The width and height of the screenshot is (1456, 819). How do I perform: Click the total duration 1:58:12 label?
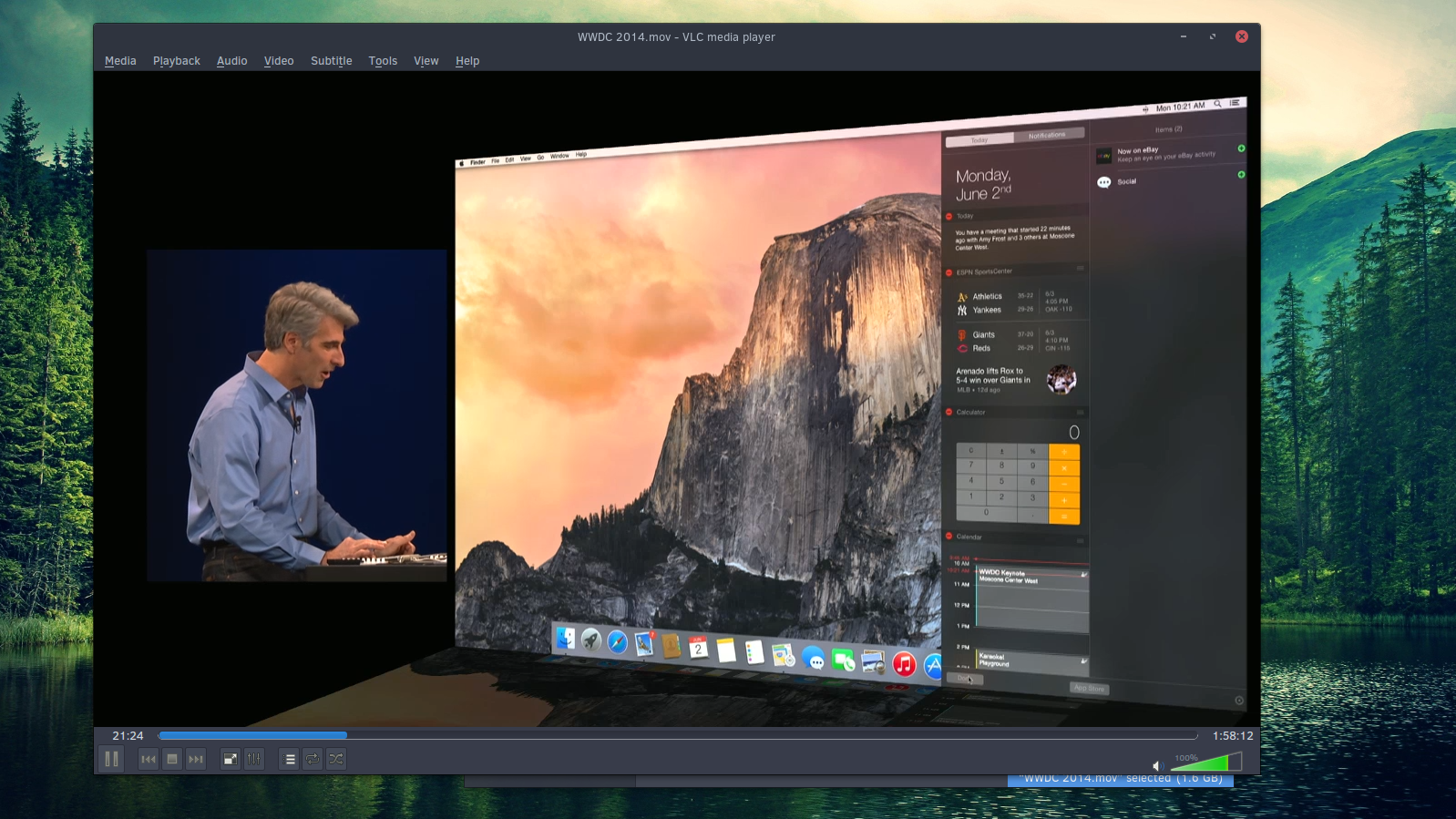coord(1233,735)
